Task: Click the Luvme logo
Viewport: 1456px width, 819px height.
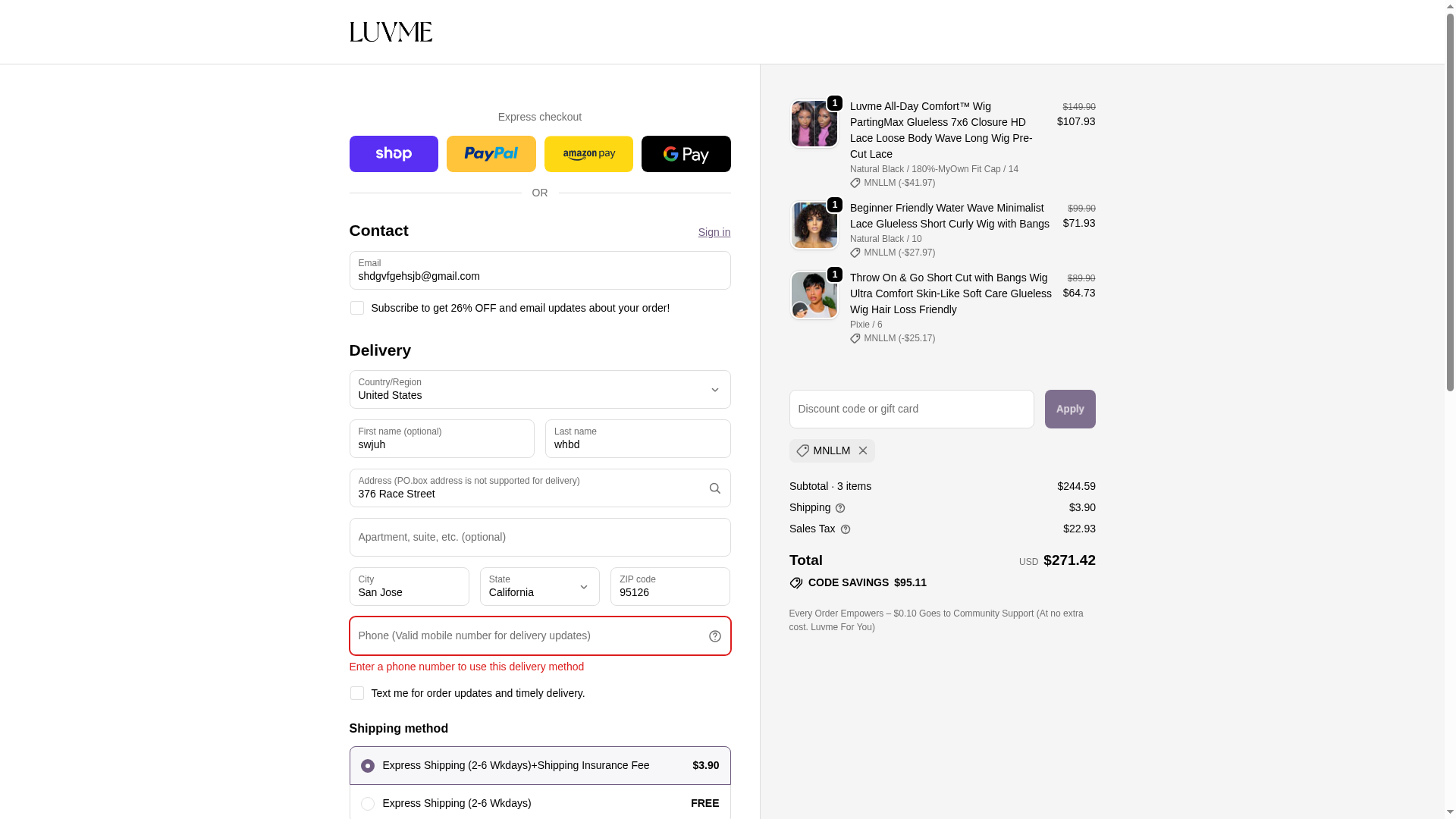Action: tap(391, 32)
